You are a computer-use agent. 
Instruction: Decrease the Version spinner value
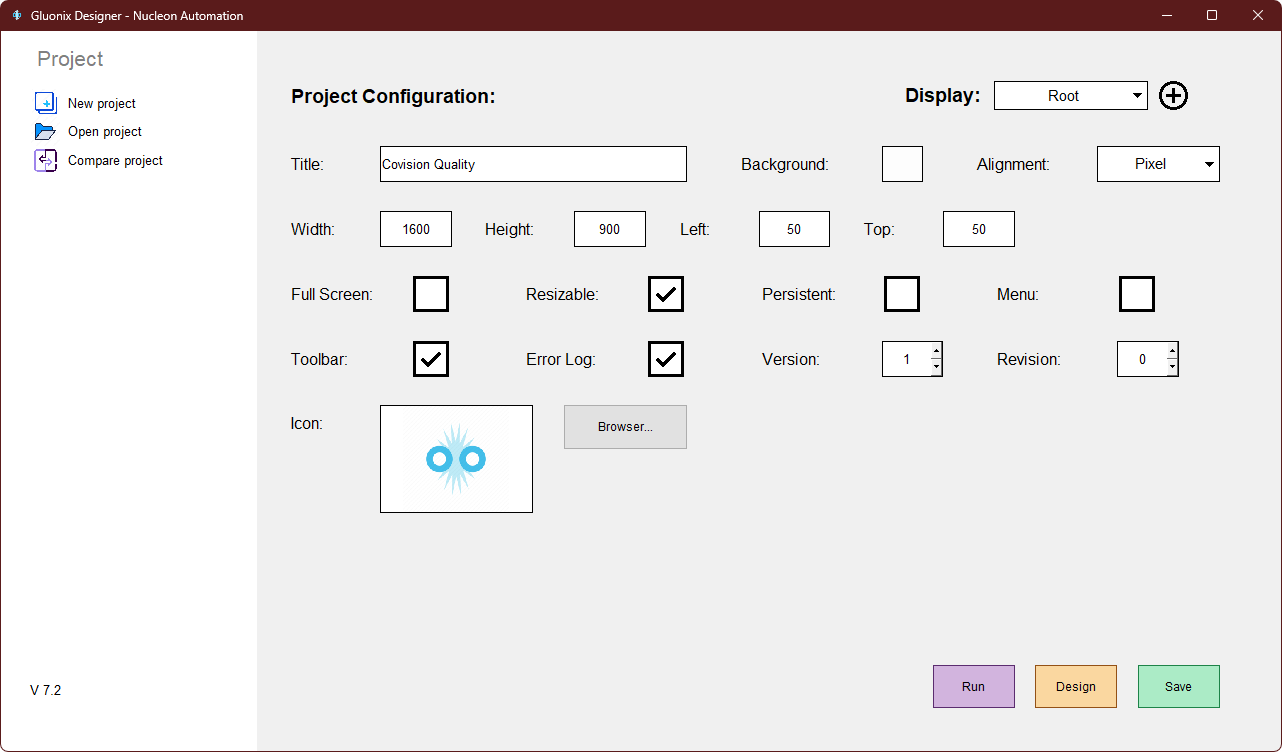936,368
